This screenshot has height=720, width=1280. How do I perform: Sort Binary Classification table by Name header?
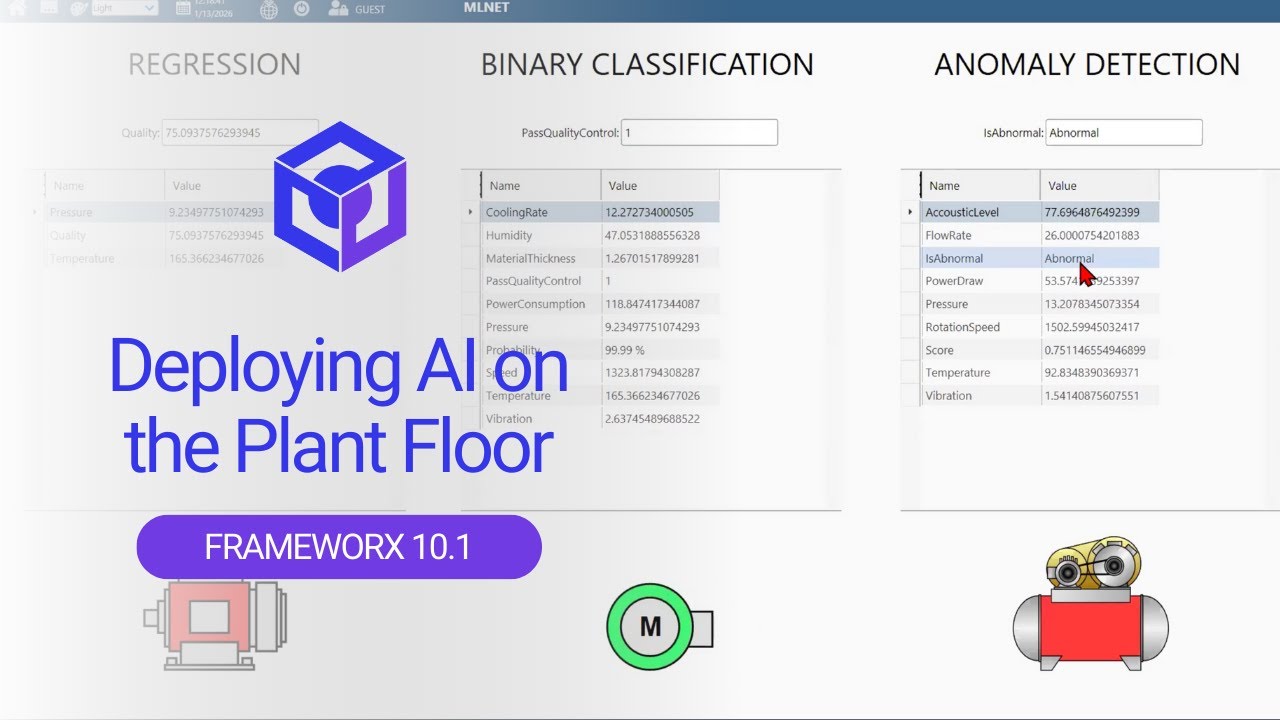[541, 185]
